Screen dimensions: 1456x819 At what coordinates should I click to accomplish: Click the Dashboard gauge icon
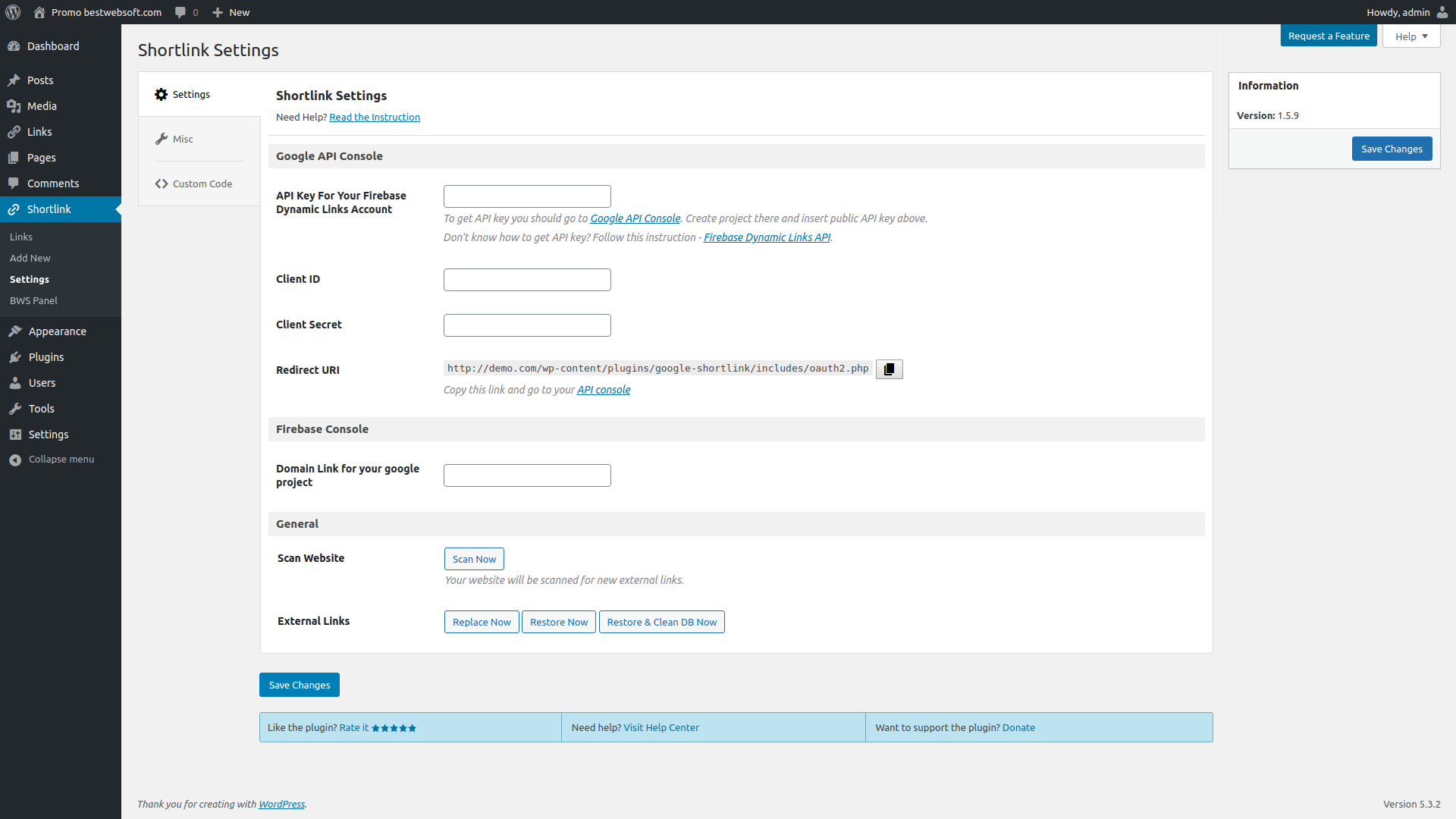point(14,46)
